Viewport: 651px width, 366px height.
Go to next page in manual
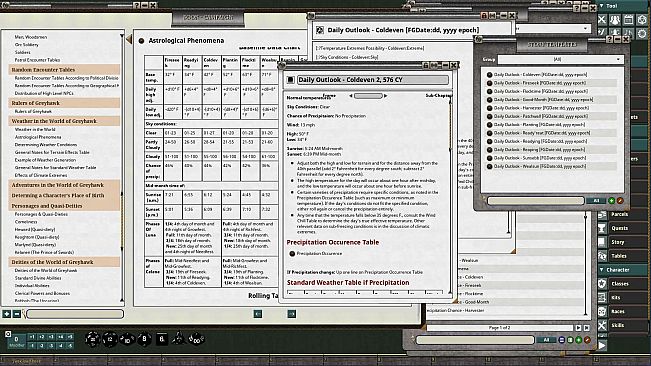click(x=292, y=314)
